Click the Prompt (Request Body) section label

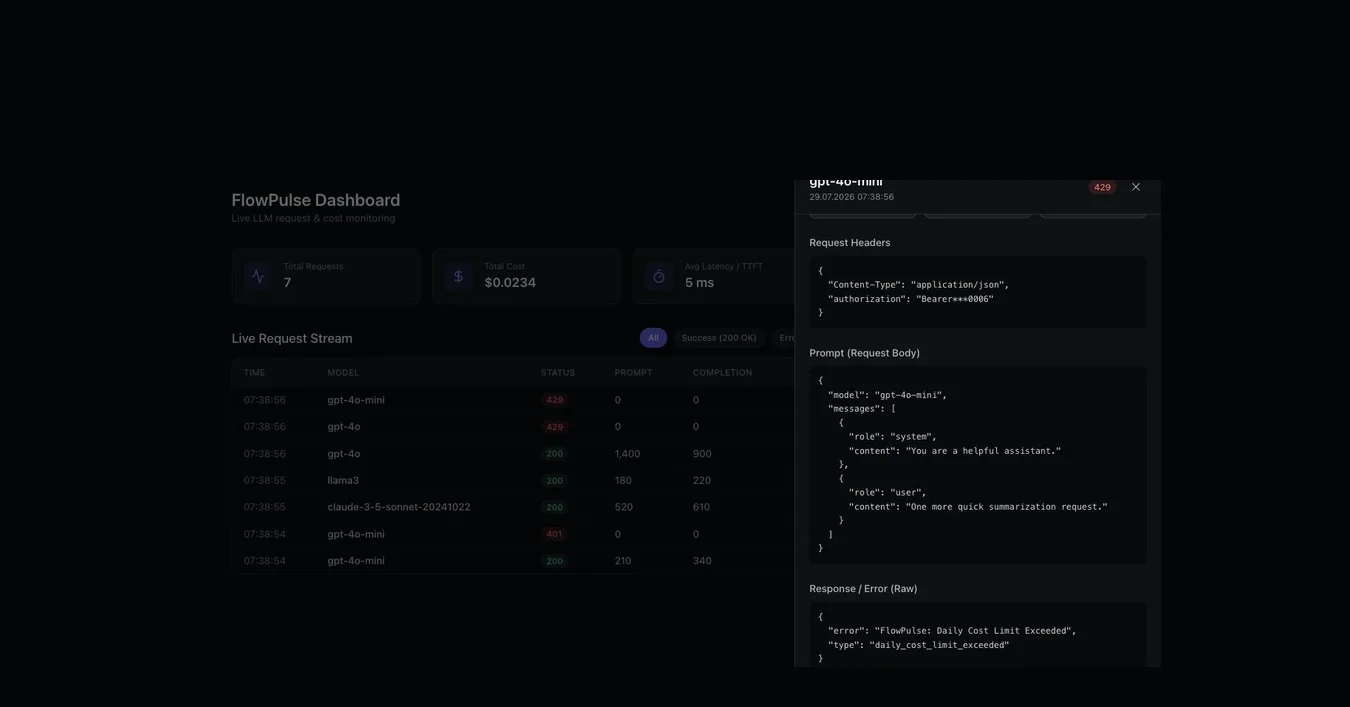click(865, 353)
